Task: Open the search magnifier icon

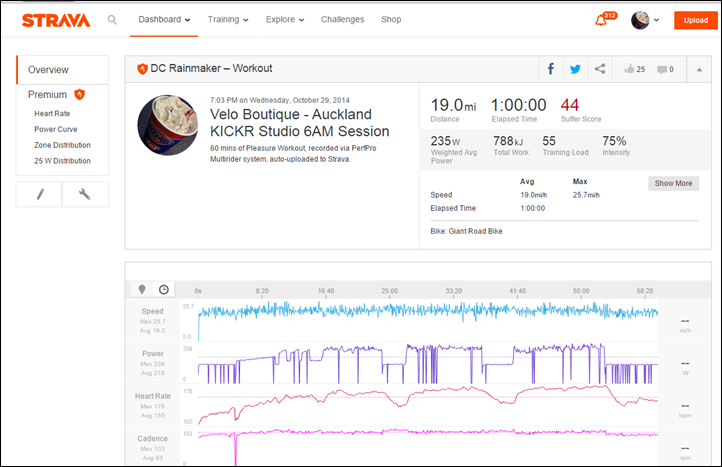Action: pyautogui.click(x=112, y=20)
